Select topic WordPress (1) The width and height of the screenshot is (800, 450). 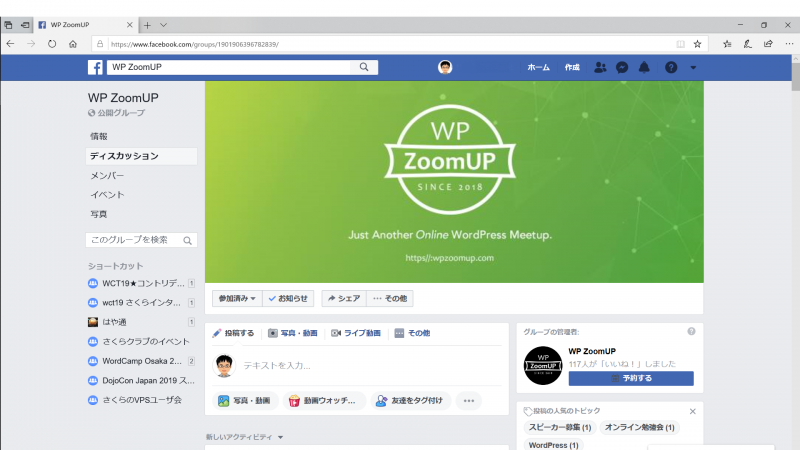[554, 445]
